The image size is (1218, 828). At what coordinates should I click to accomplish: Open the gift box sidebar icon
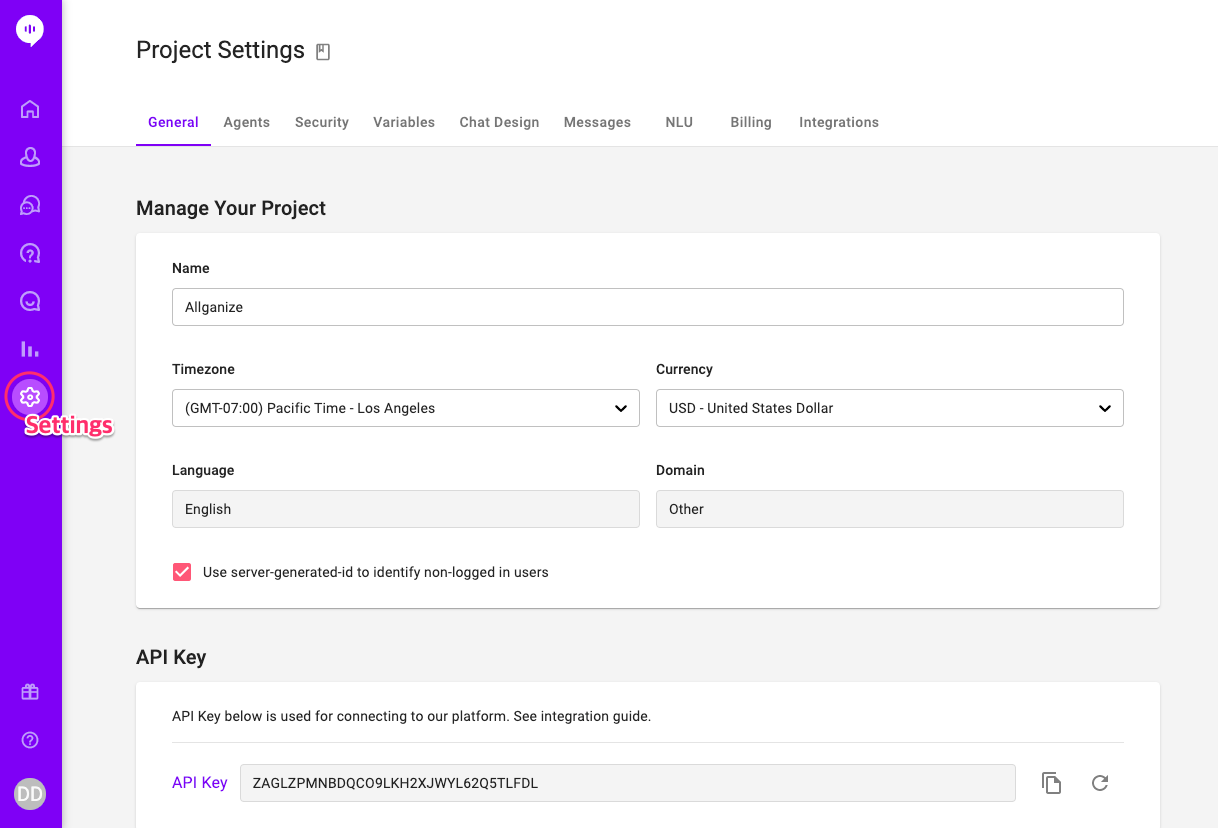click(x=30, y=691)
